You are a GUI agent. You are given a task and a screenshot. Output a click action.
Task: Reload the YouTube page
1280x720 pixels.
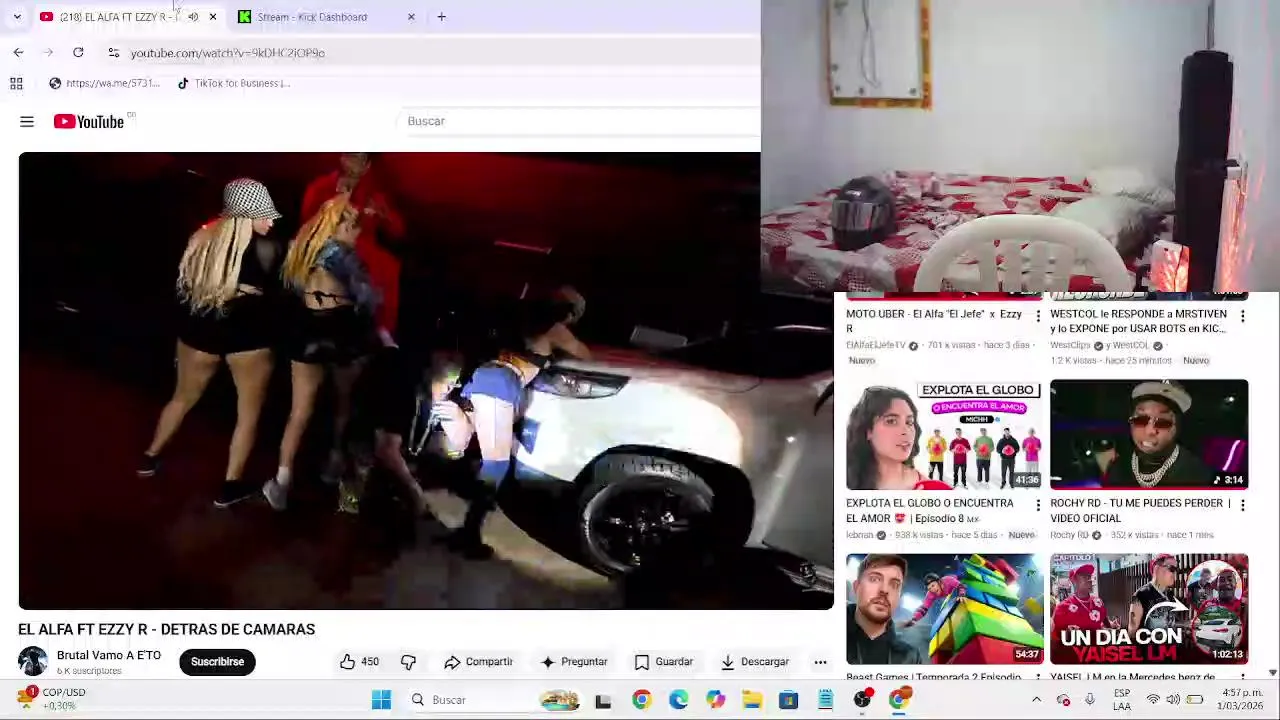coord(78,53)
